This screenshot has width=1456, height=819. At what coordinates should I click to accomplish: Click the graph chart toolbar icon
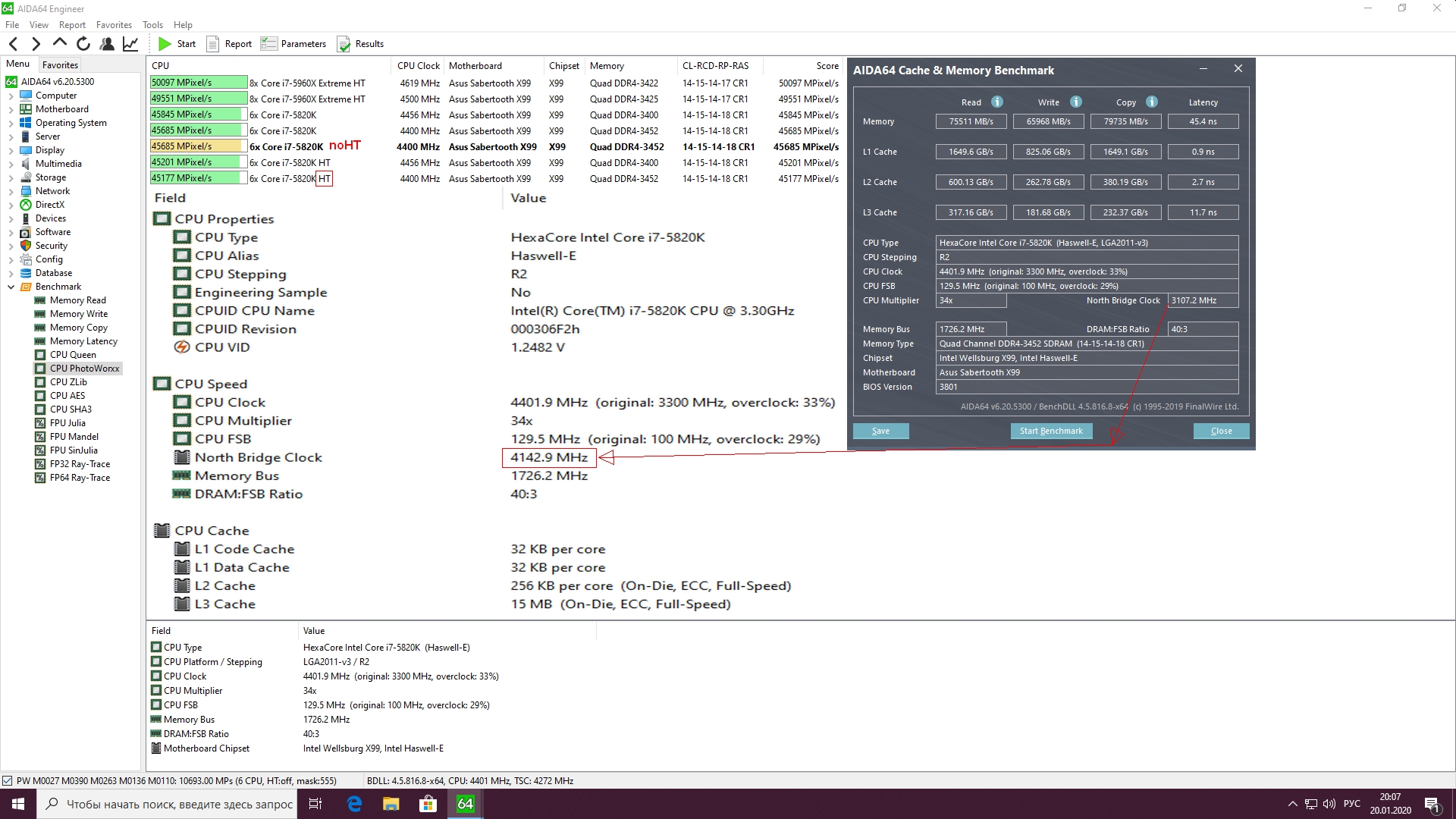[x=130, y=44]
